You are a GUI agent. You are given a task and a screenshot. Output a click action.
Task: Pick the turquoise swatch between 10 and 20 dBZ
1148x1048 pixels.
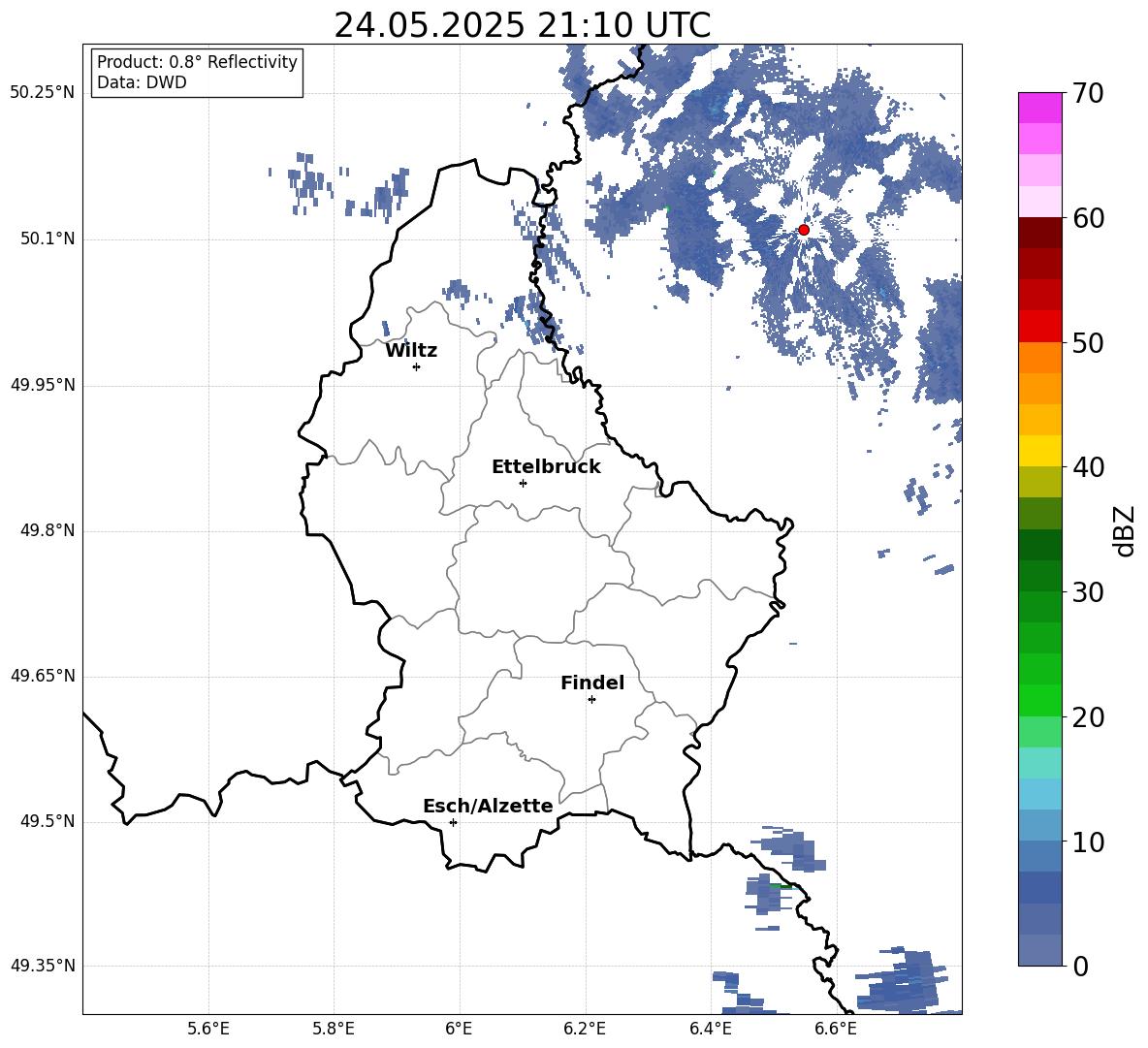pos(1039,763)
